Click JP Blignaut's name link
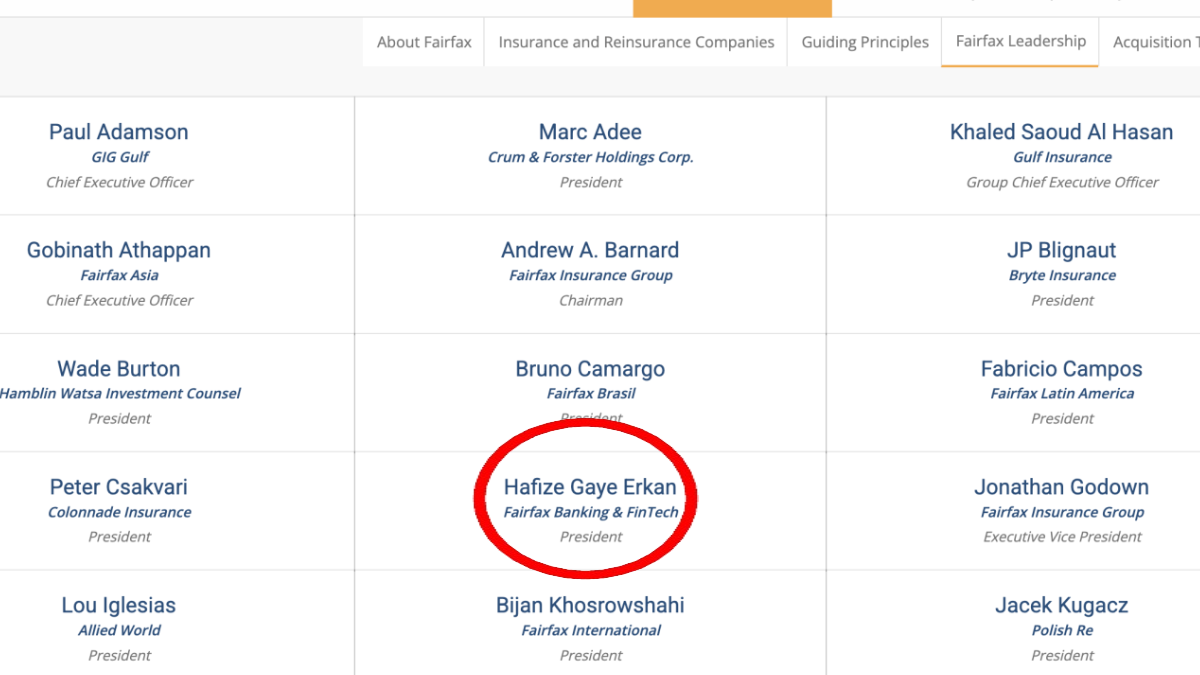 (x=1061, y=250)
